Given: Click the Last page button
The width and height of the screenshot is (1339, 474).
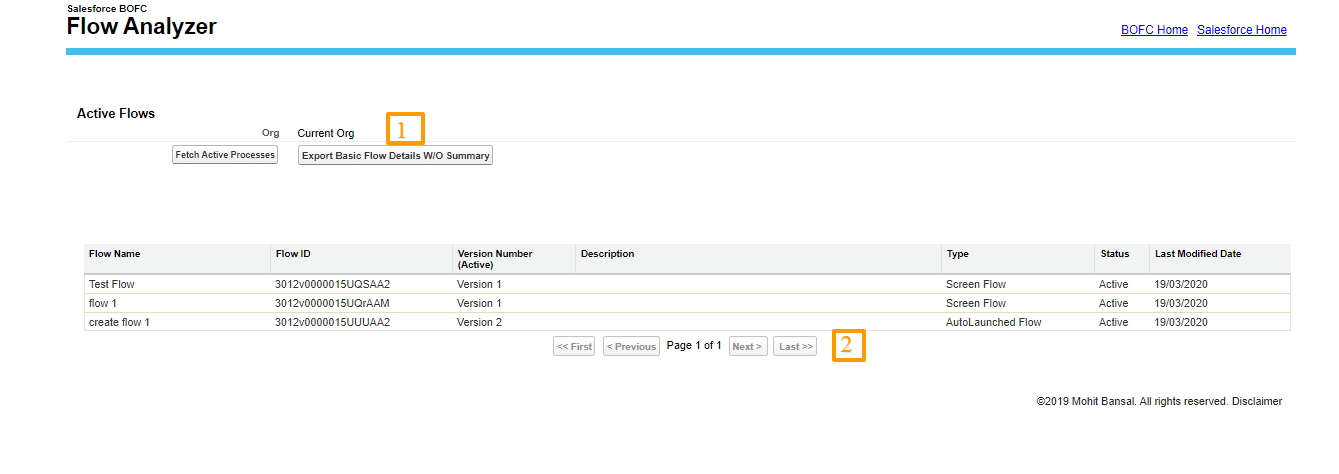Looking at the screenshot, I should tap(795, 346).
